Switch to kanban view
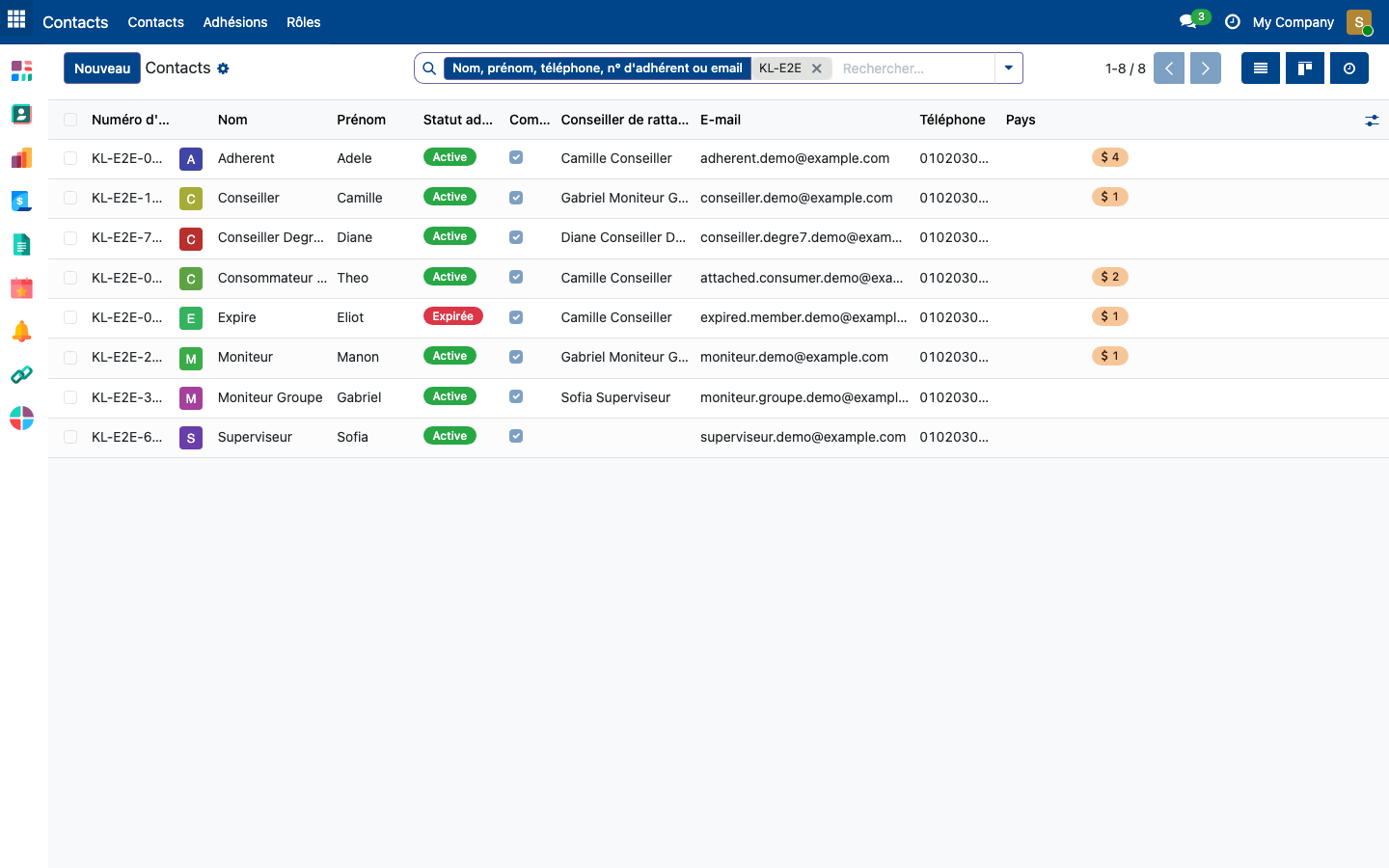The height and width of the screenshot is (868, 1389). click(x=1305, y=68)
